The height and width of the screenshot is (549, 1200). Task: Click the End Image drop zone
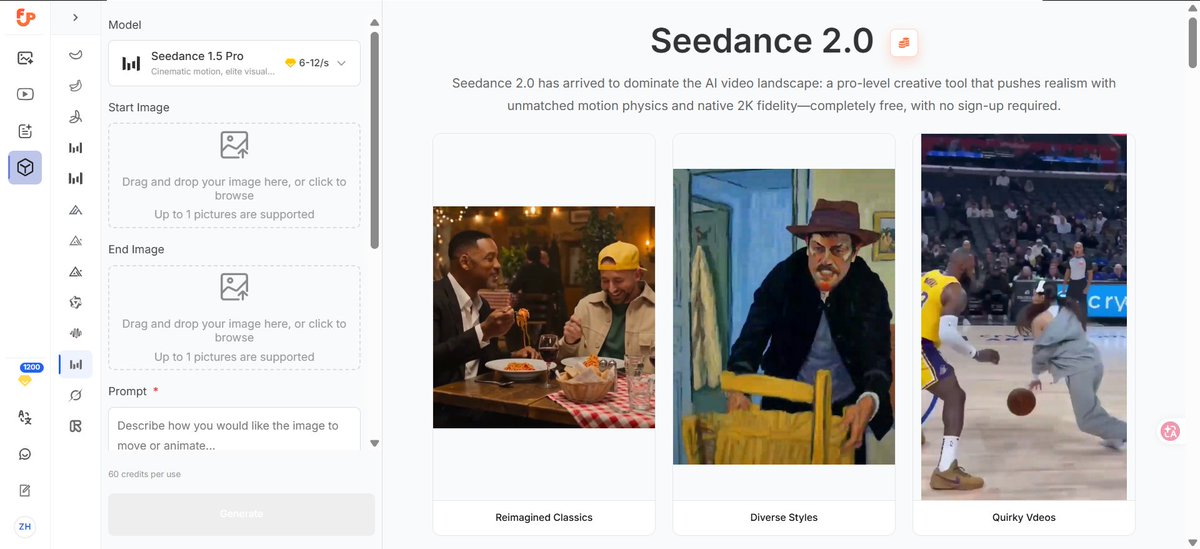point(234,317)
